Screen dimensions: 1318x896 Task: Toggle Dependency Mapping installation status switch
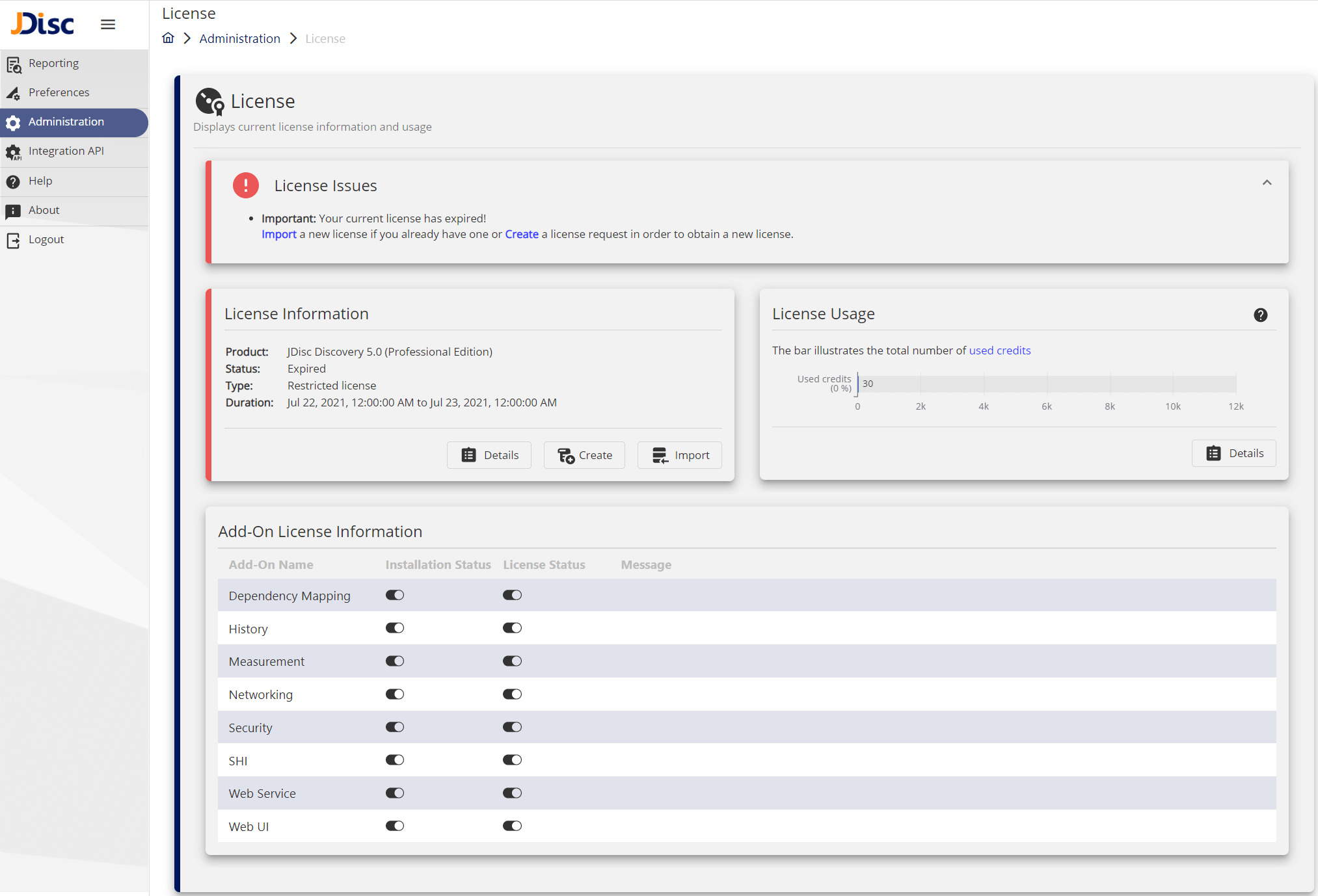395,595
